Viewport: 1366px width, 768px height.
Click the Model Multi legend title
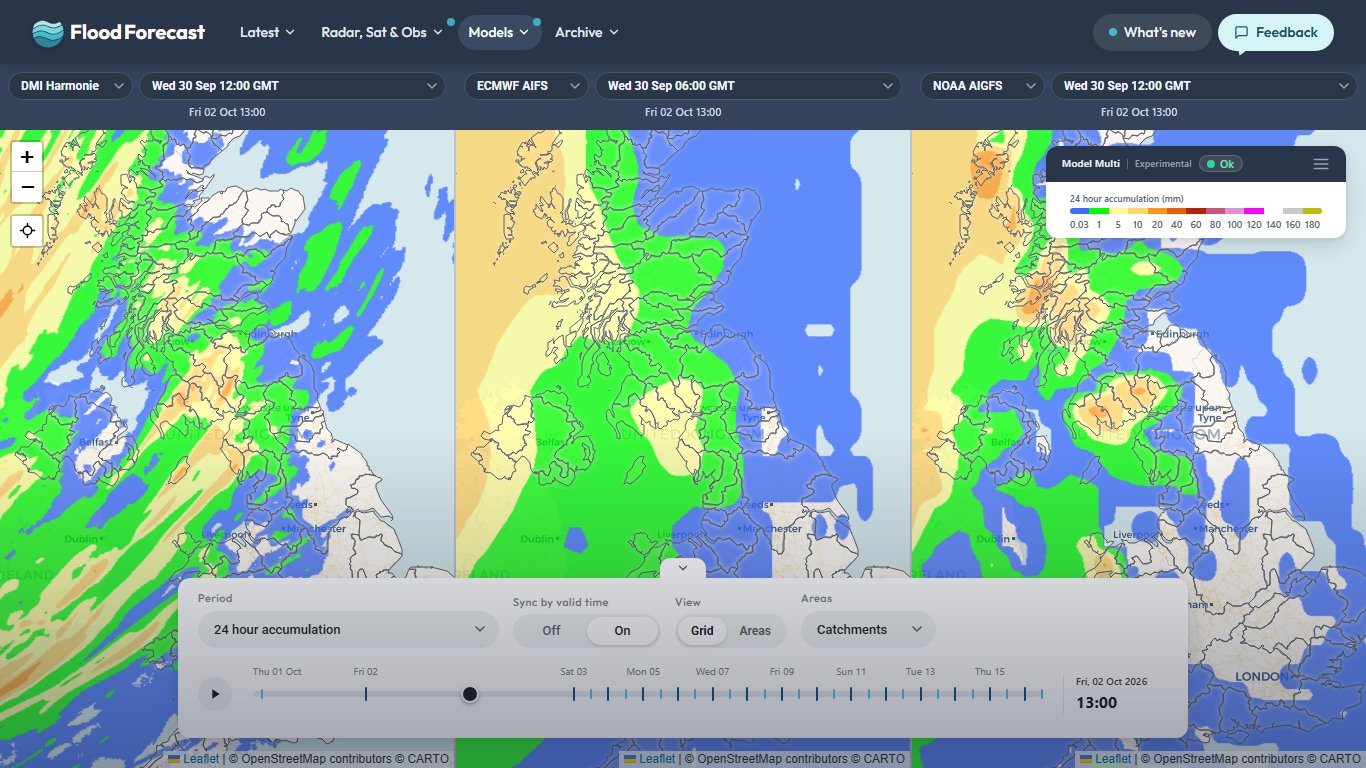point(1090,164)
